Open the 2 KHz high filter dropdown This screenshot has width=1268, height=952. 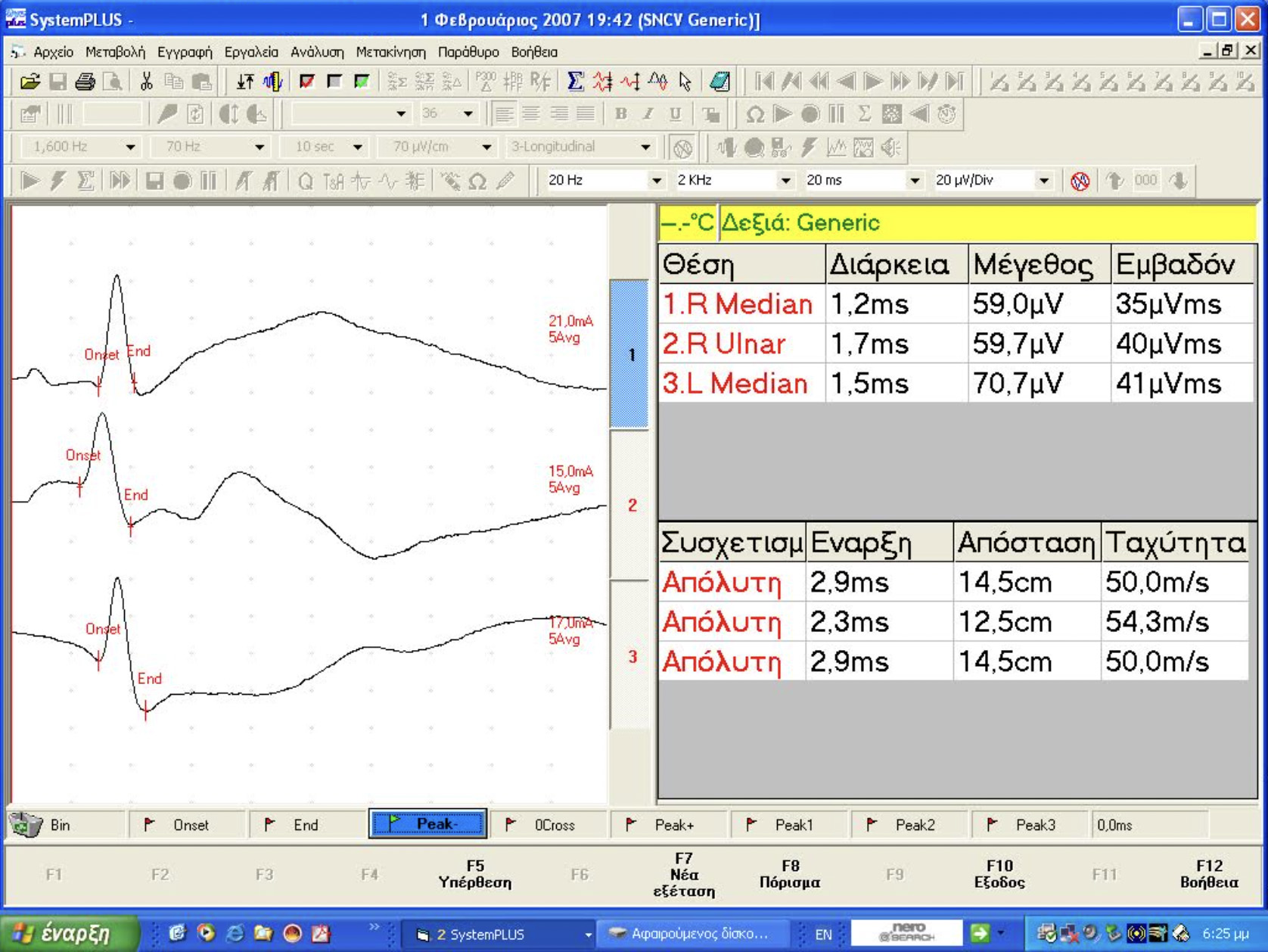pos(785,181)
